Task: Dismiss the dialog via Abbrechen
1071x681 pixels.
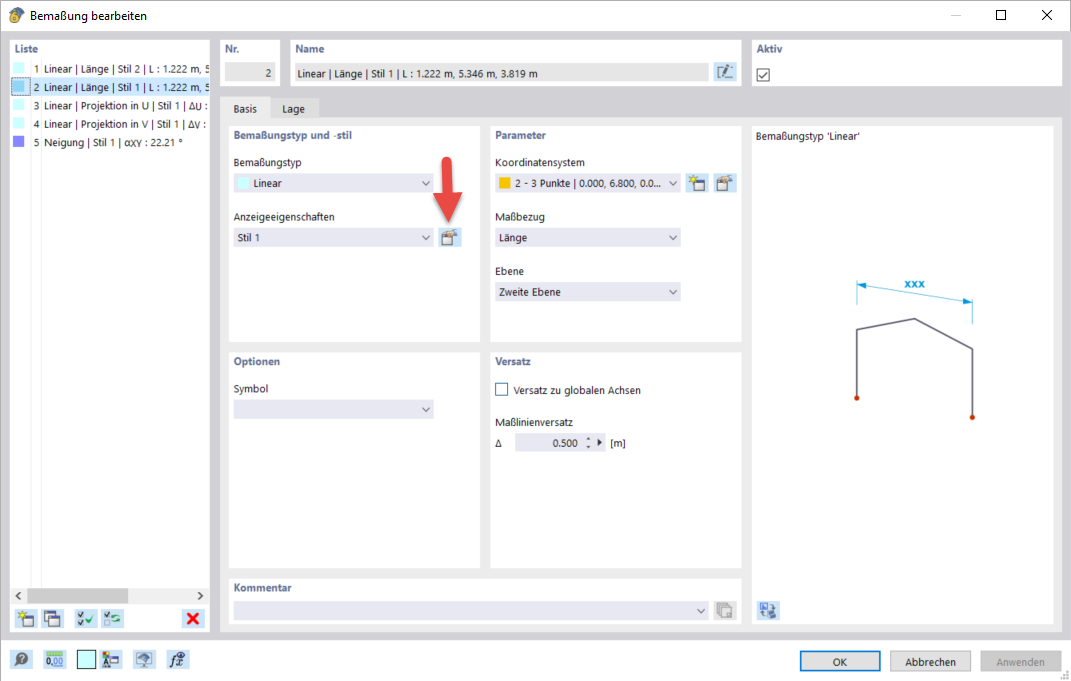Action: [929, 660]
